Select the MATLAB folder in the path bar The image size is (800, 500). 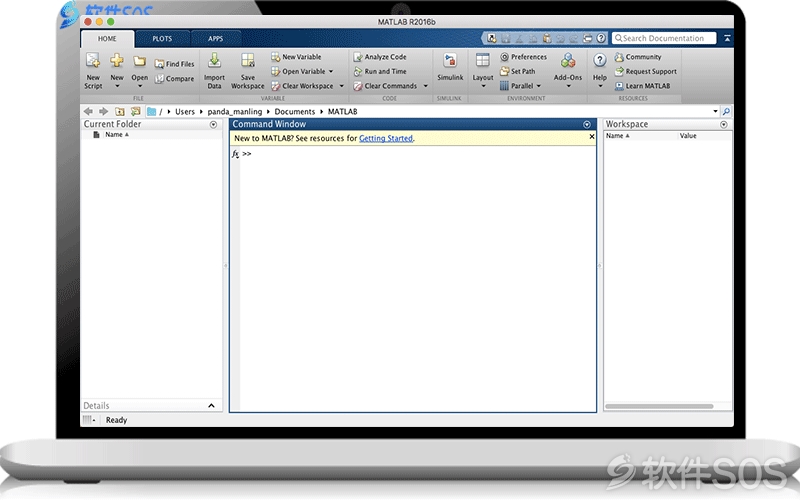(x=342, y=111)
